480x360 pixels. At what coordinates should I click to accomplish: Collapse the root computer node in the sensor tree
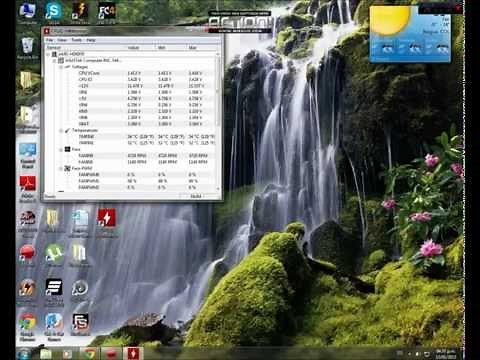coord(48,54)
